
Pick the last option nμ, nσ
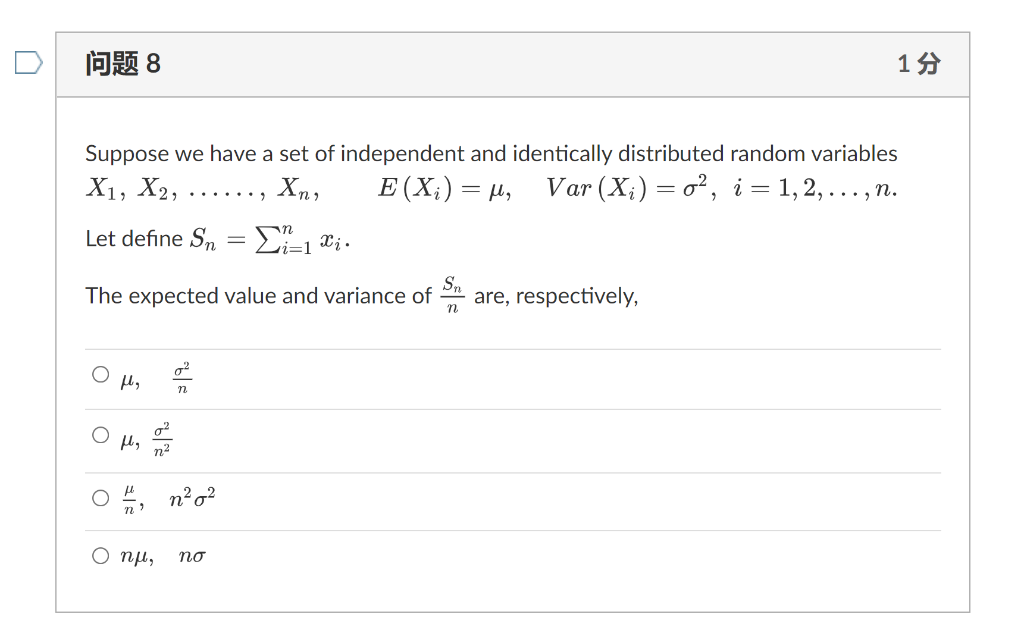click(101, 555)
